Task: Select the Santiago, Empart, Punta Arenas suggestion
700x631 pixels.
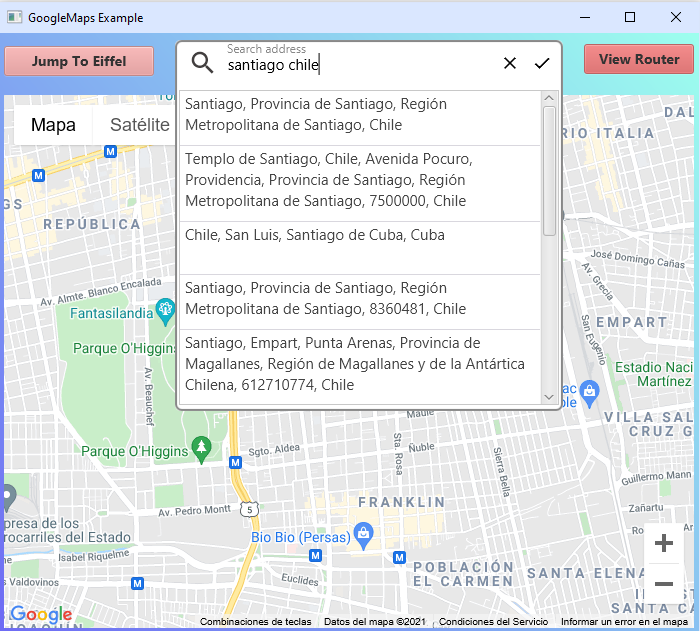Action: point(360,367)
